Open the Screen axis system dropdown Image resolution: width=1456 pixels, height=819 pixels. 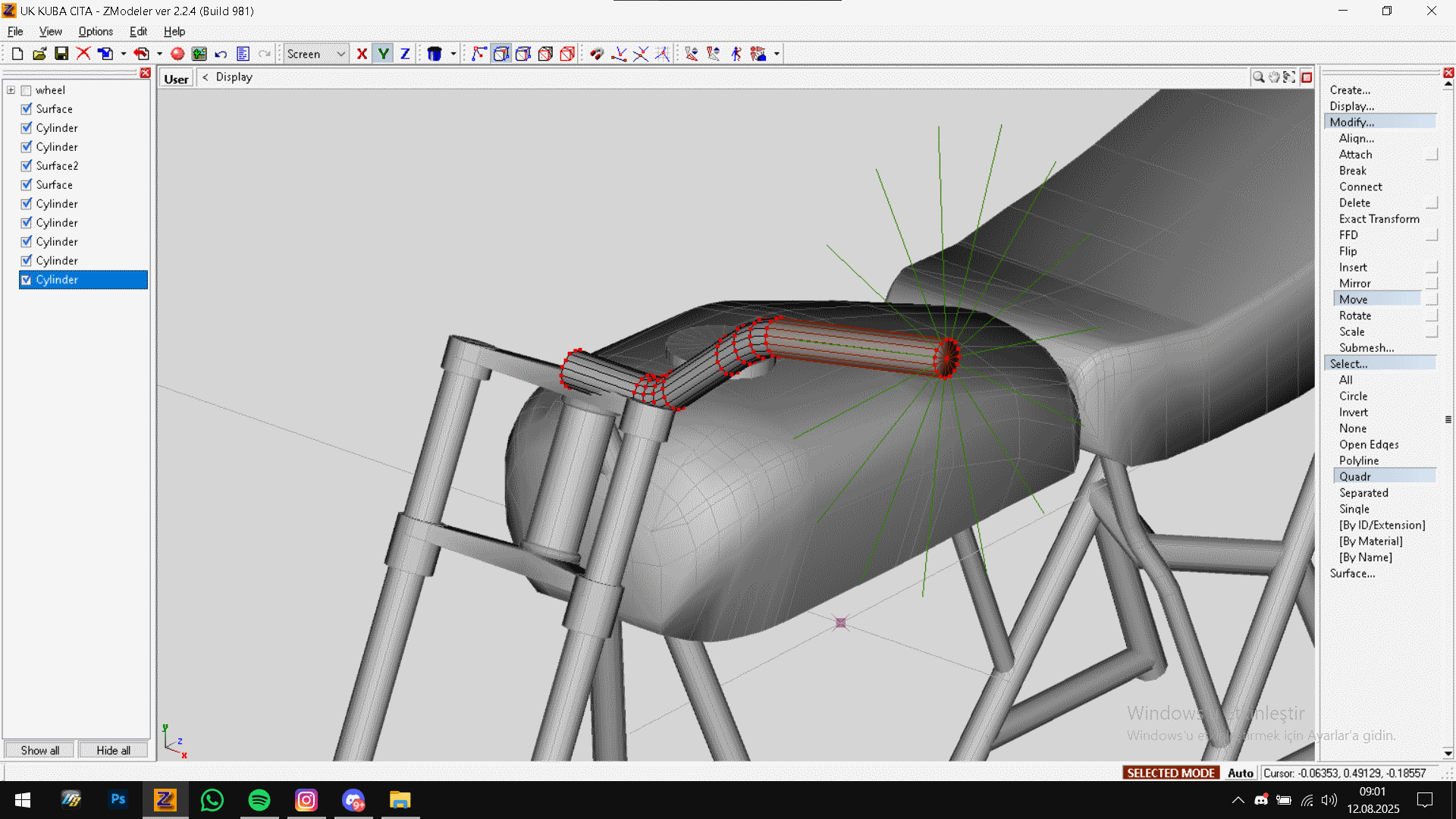pyautogui.click(x=340, y=54)
